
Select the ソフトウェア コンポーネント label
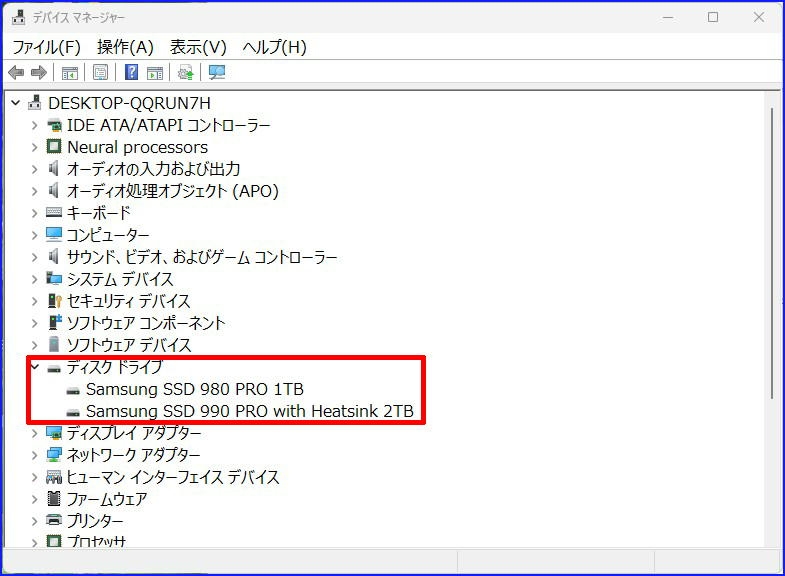[x=146, y=323]
